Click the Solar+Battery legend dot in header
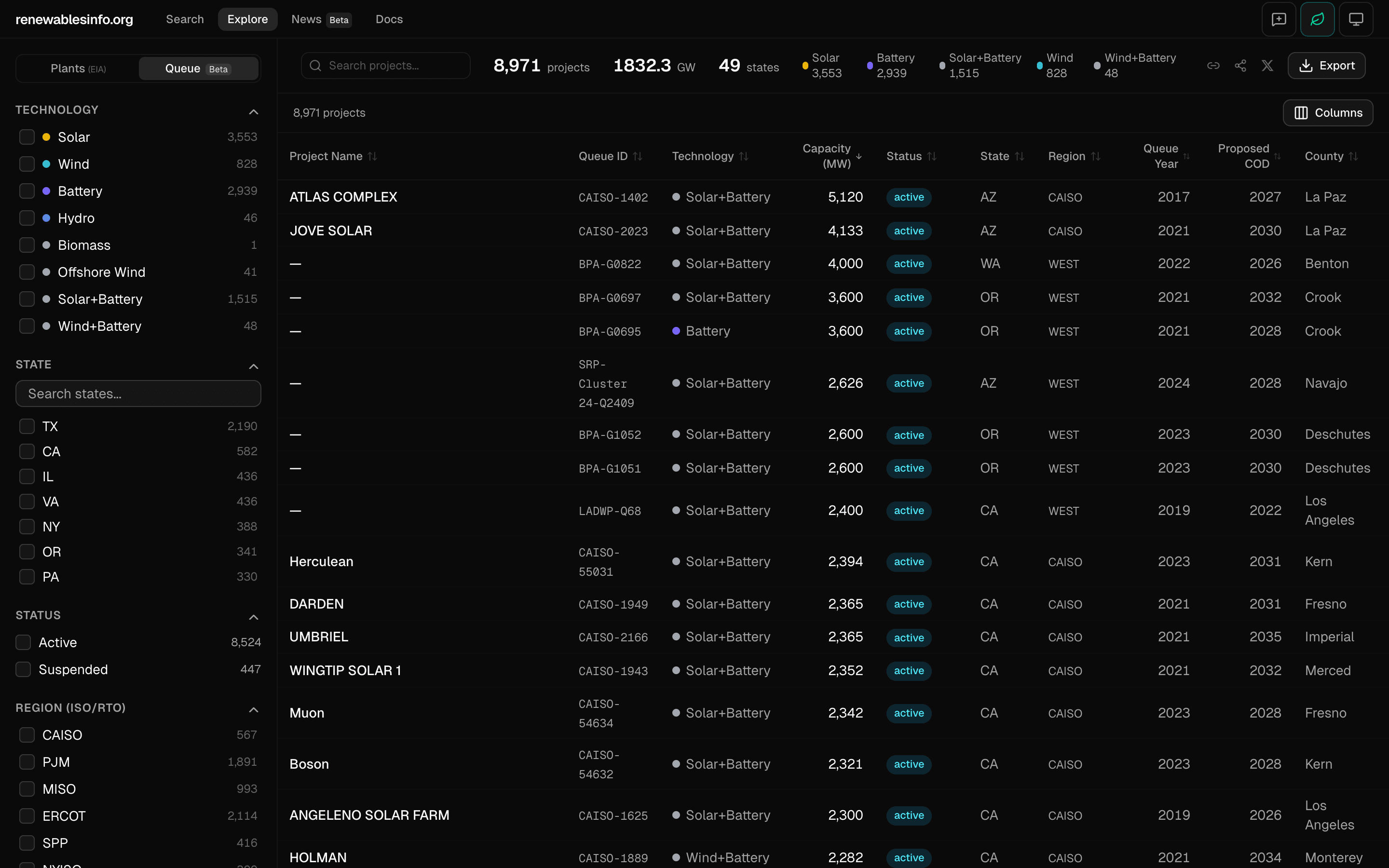Viewport: 1389px width, 868px height. (x=942, y=66)
